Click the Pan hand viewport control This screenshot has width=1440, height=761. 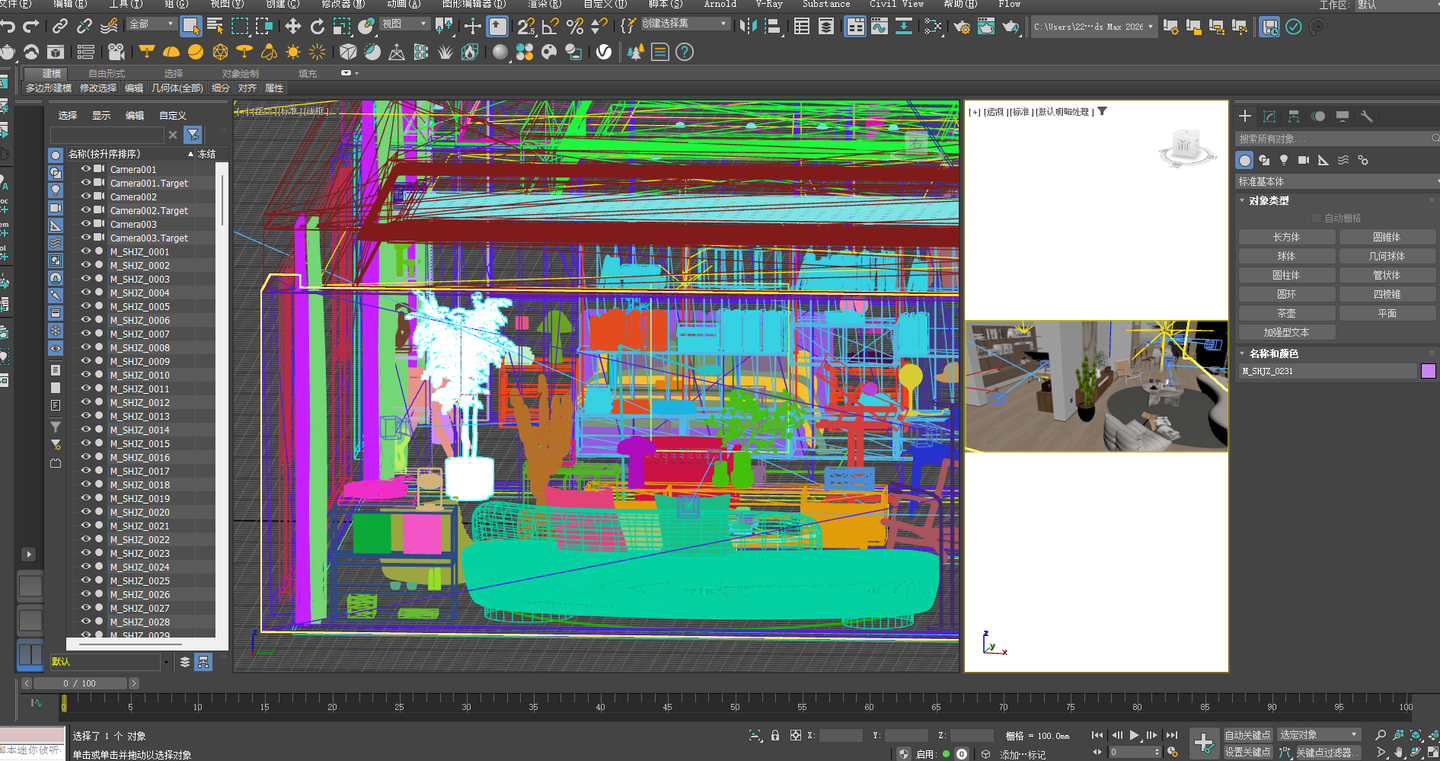1400,753
